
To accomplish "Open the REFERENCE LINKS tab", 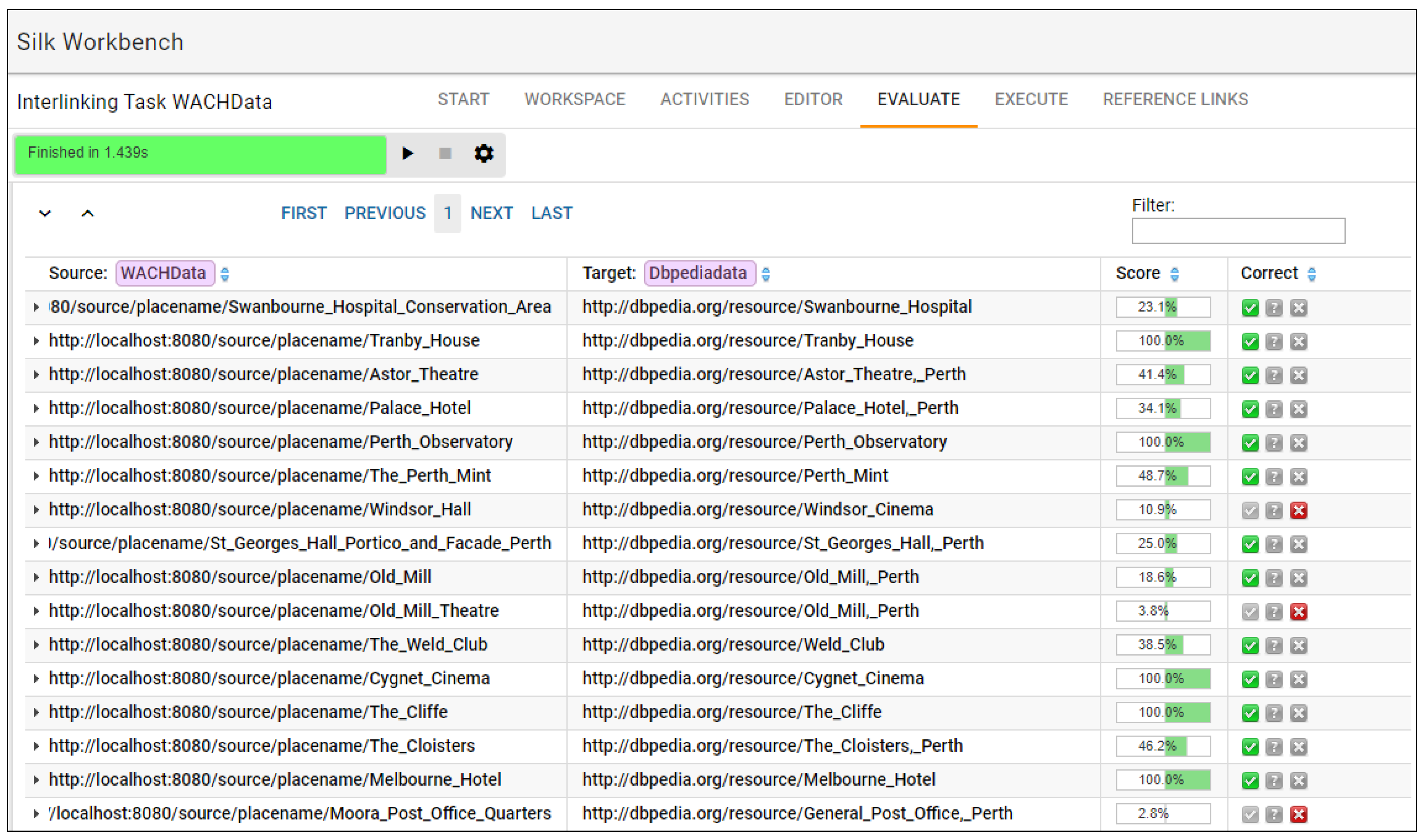I will click(1175, 100).
